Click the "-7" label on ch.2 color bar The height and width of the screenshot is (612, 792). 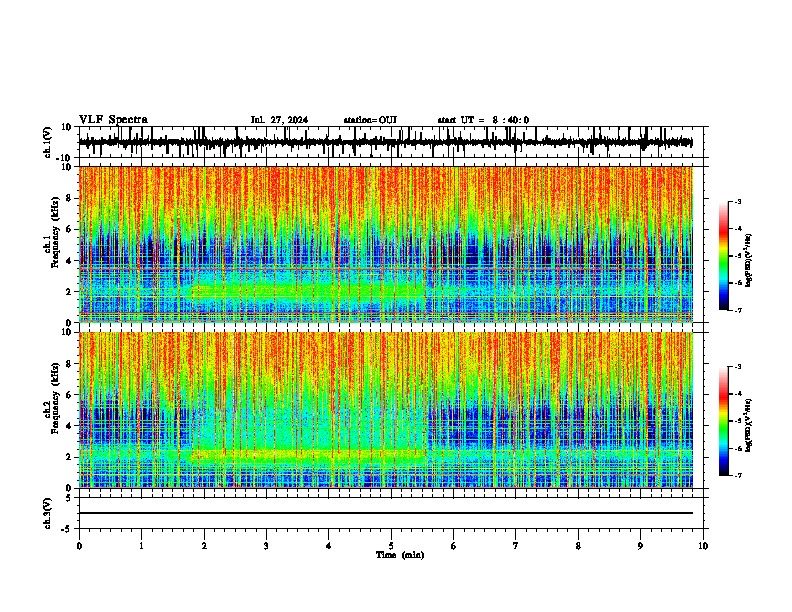[x=737, y=475]
